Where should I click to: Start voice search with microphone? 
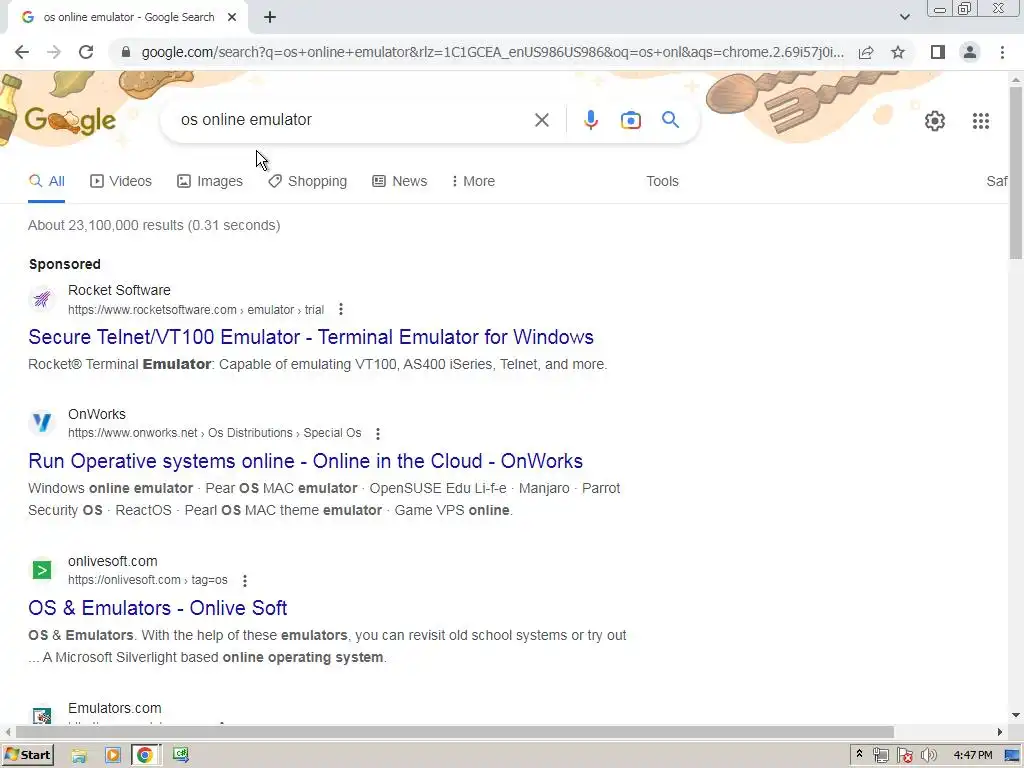[x=590, y=120]
